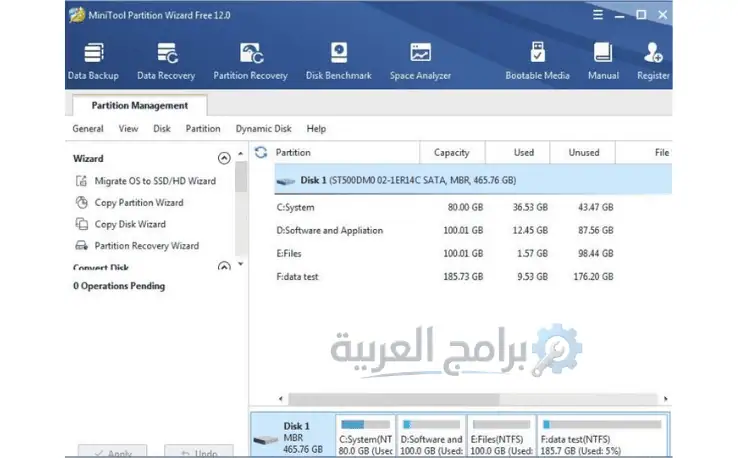This screenshot has height=458, width=738.
Task: Click the MiniTool app logo icon
Action: click(x=77, y=15)
